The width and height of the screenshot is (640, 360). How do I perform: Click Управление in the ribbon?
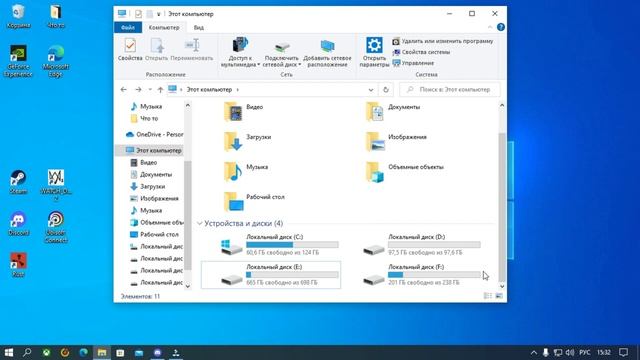click(x=413, y=63)
